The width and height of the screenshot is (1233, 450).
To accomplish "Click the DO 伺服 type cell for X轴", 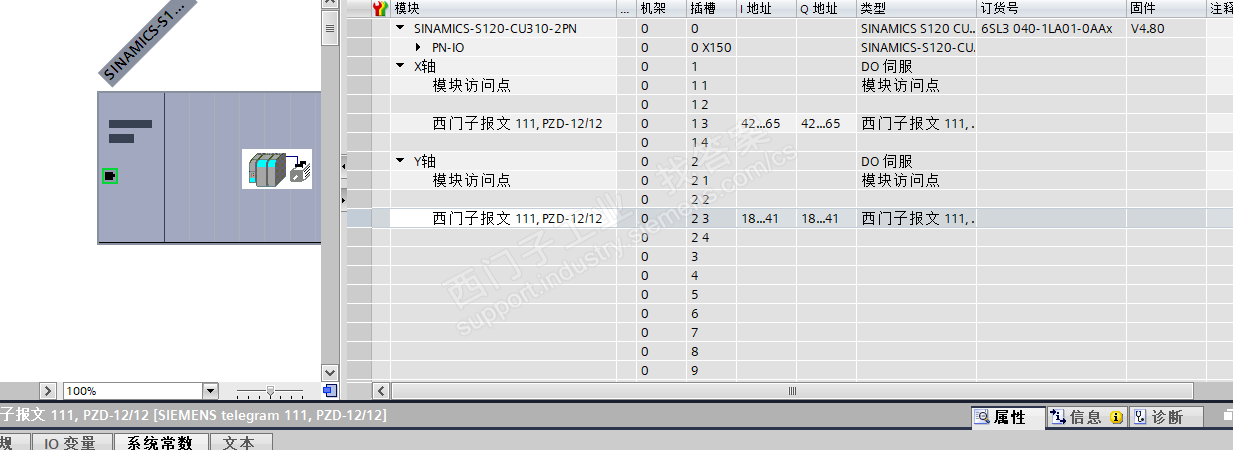I will pyautogui.click(x=917, y=66).
